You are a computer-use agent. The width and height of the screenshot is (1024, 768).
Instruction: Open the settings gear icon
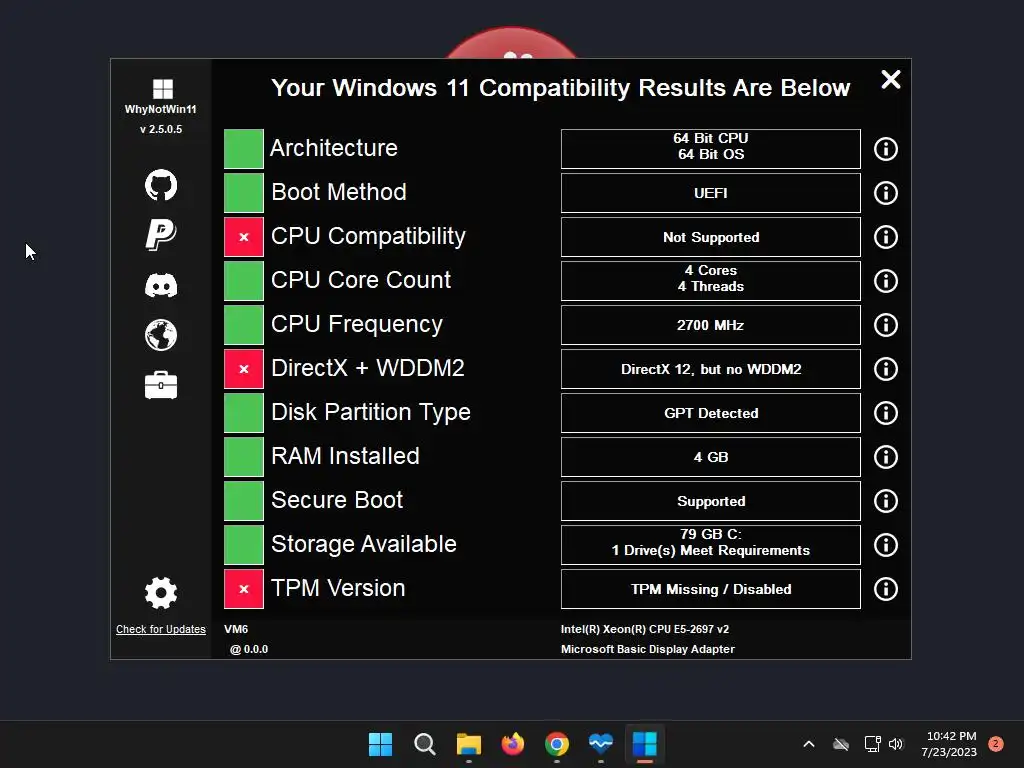click(x=161, y=593)
